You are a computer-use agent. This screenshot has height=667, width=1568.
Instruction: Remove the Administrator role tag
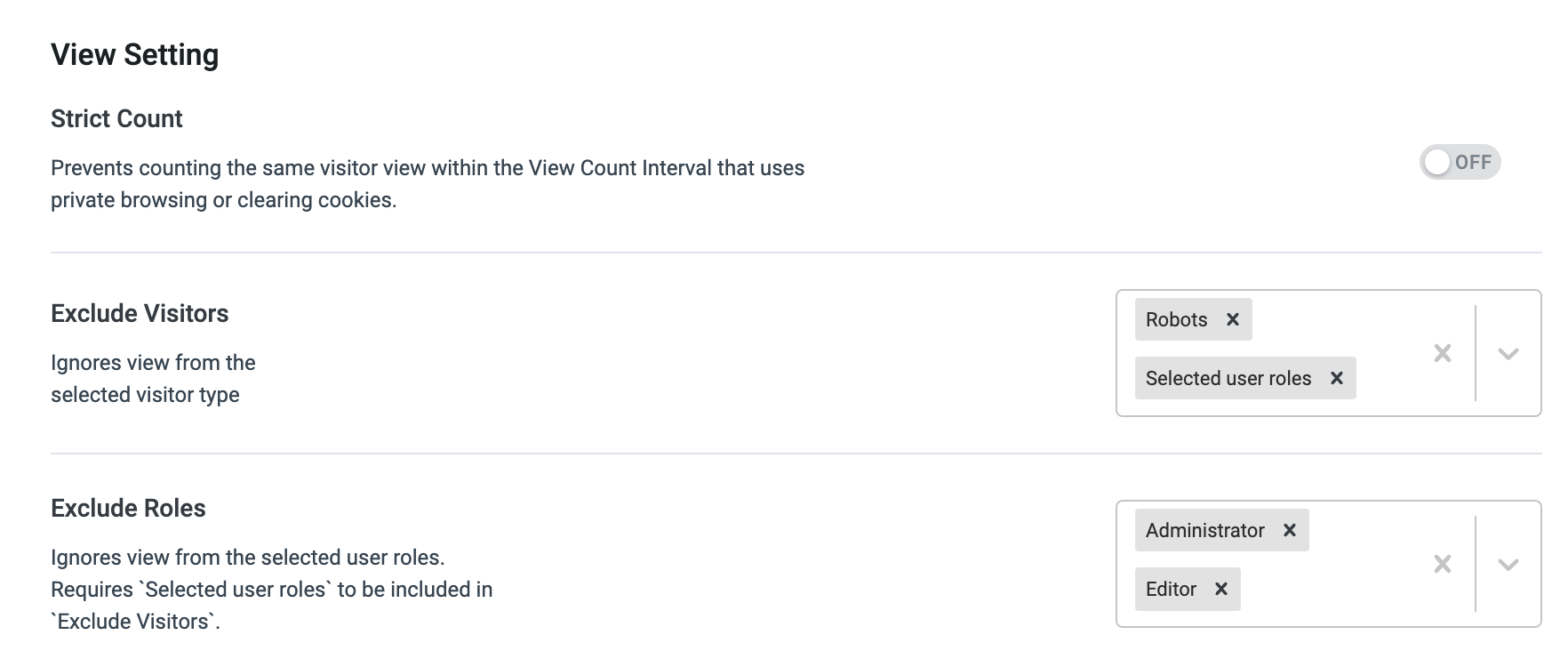coord(1289,530)
